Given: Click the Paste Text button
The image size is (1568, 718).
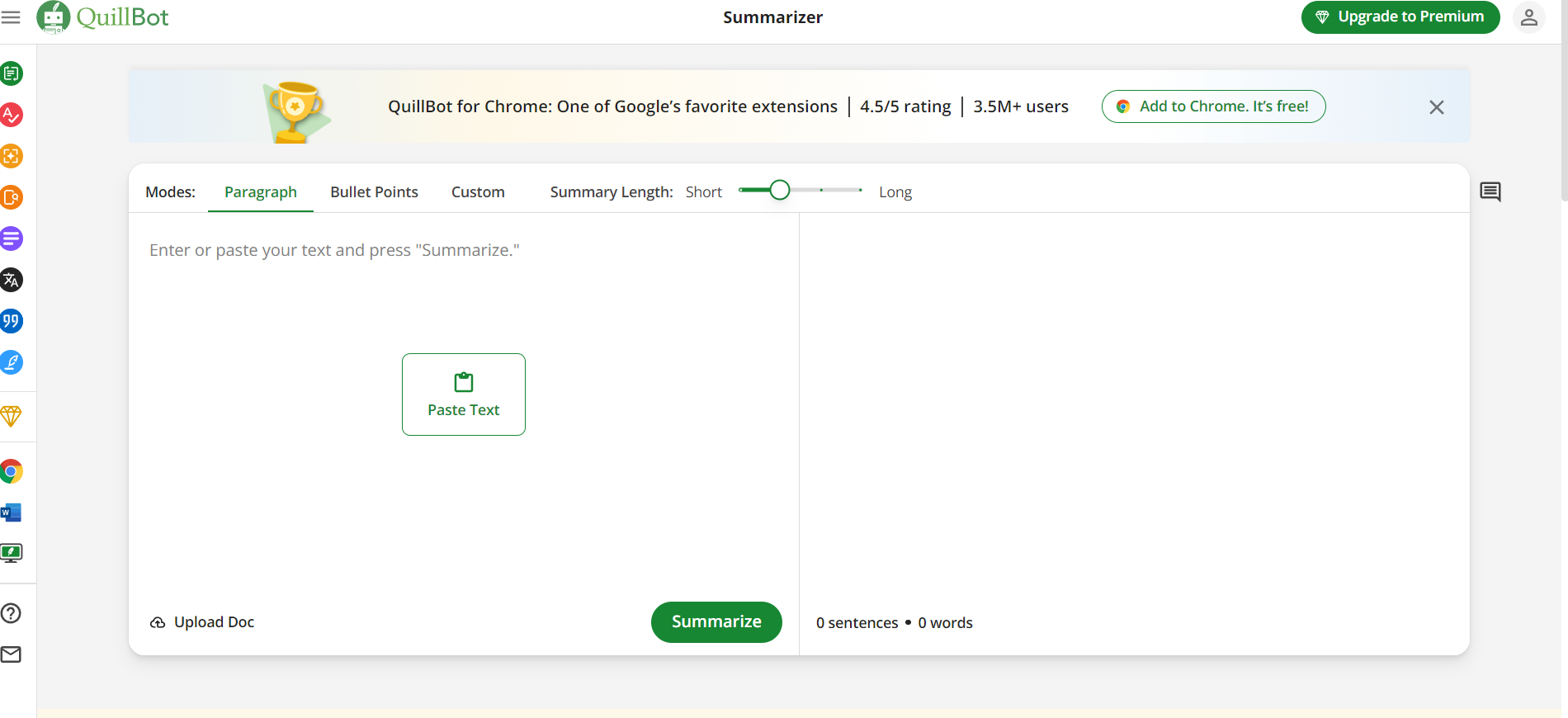Looking at the screenshot, I should [x=464, y=394].
